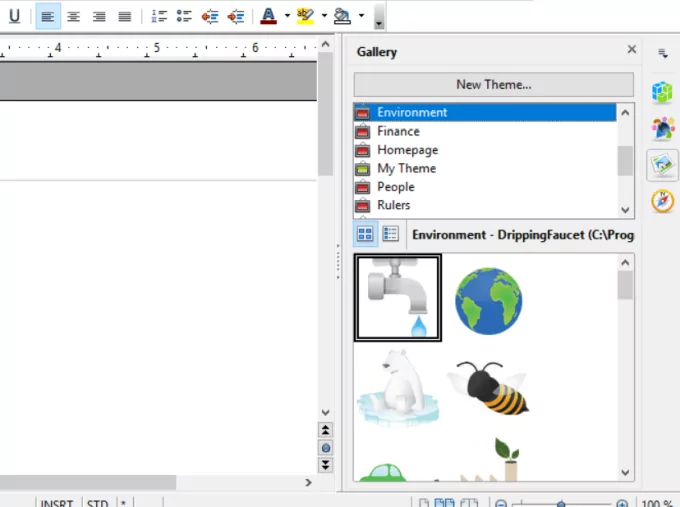This screenshot has width=680, height=507.
Task: Select the Earth globe image
Action: [489, 301]
